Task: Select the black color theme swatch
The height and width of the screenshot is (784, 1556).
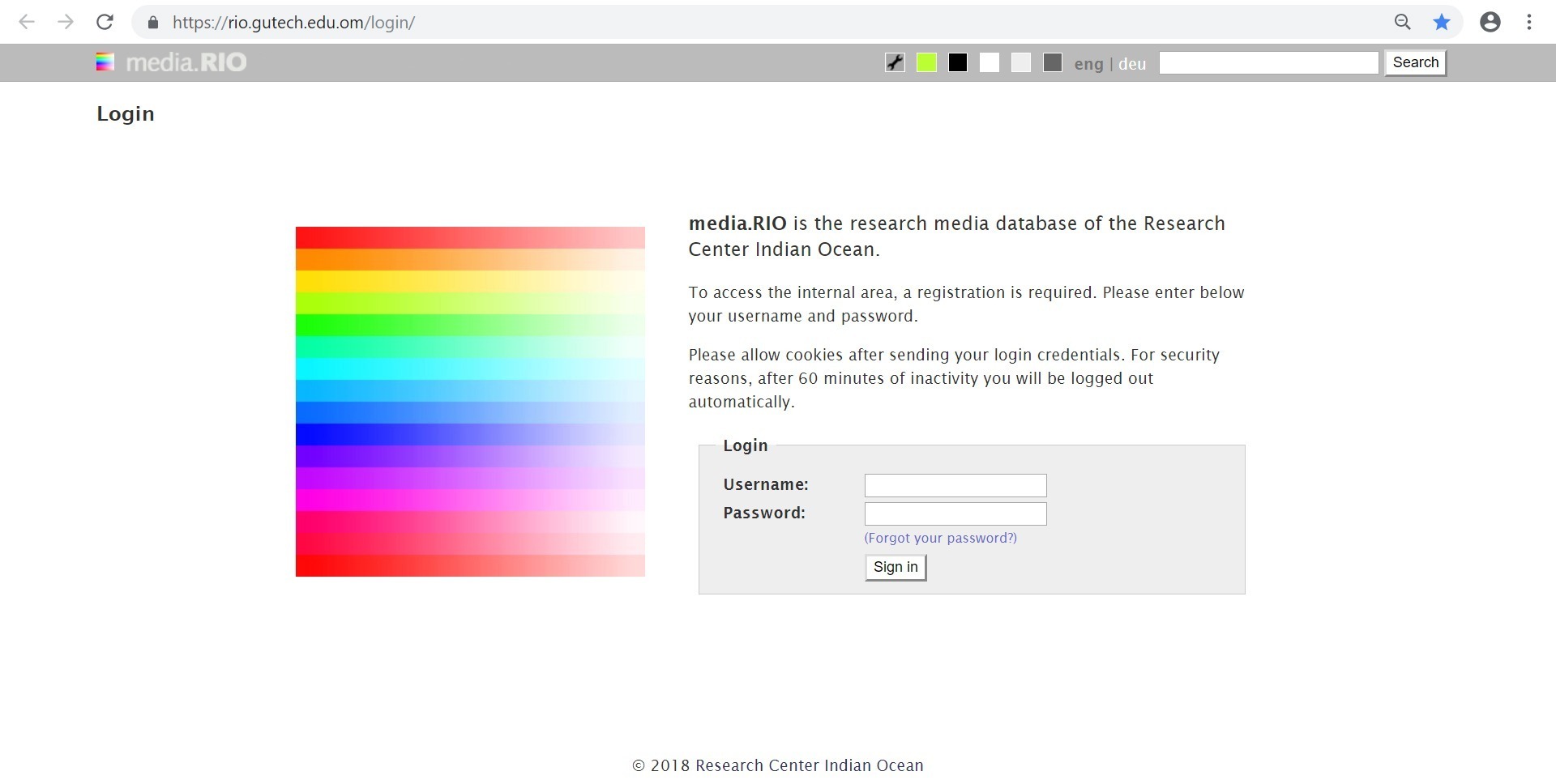Action: 958,62
